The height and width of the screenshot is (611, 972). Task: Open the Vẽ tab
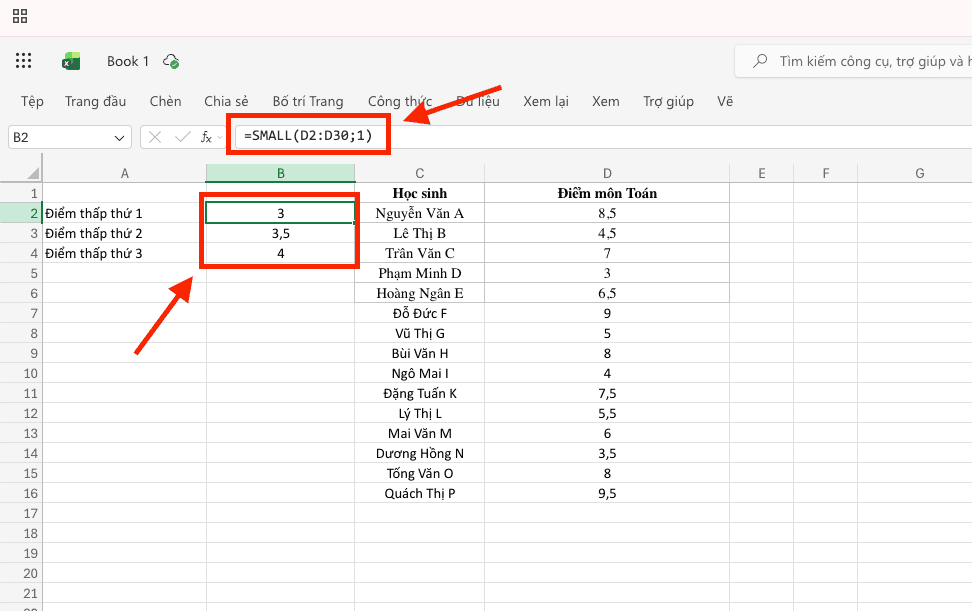pos(725,101)
